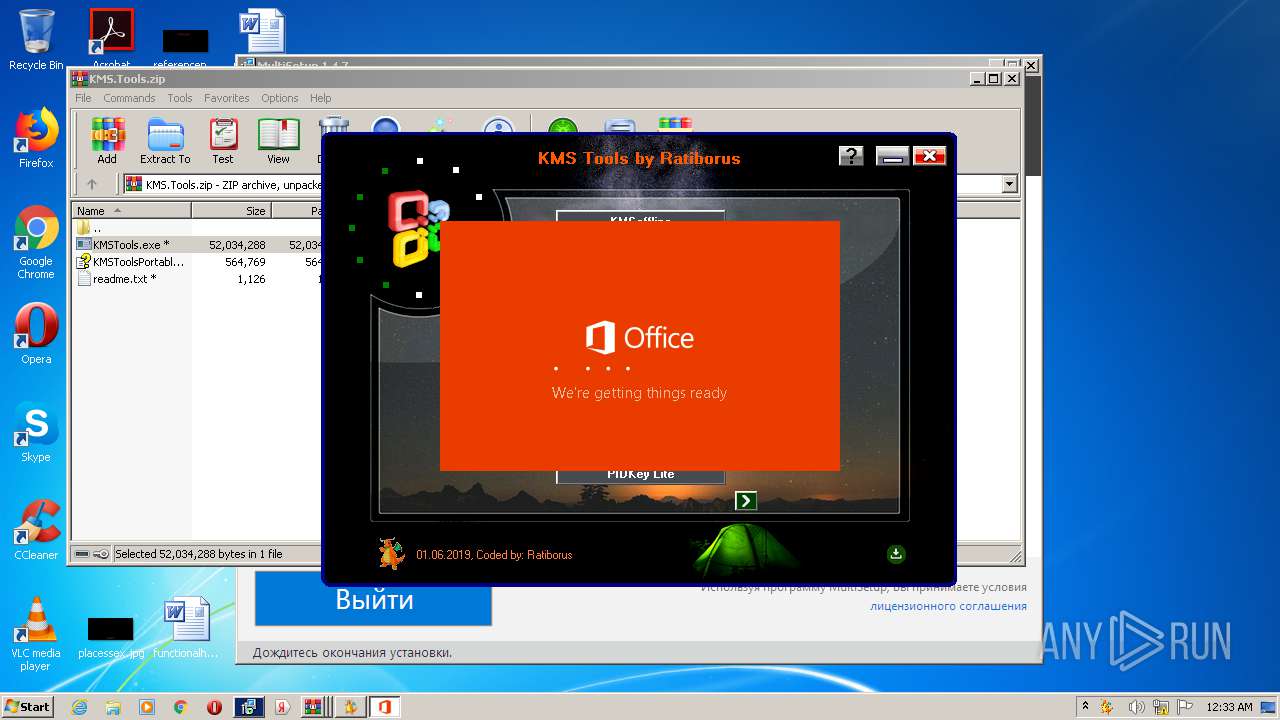Open the VLC media player desktop shortcut

tap(36, 634)
